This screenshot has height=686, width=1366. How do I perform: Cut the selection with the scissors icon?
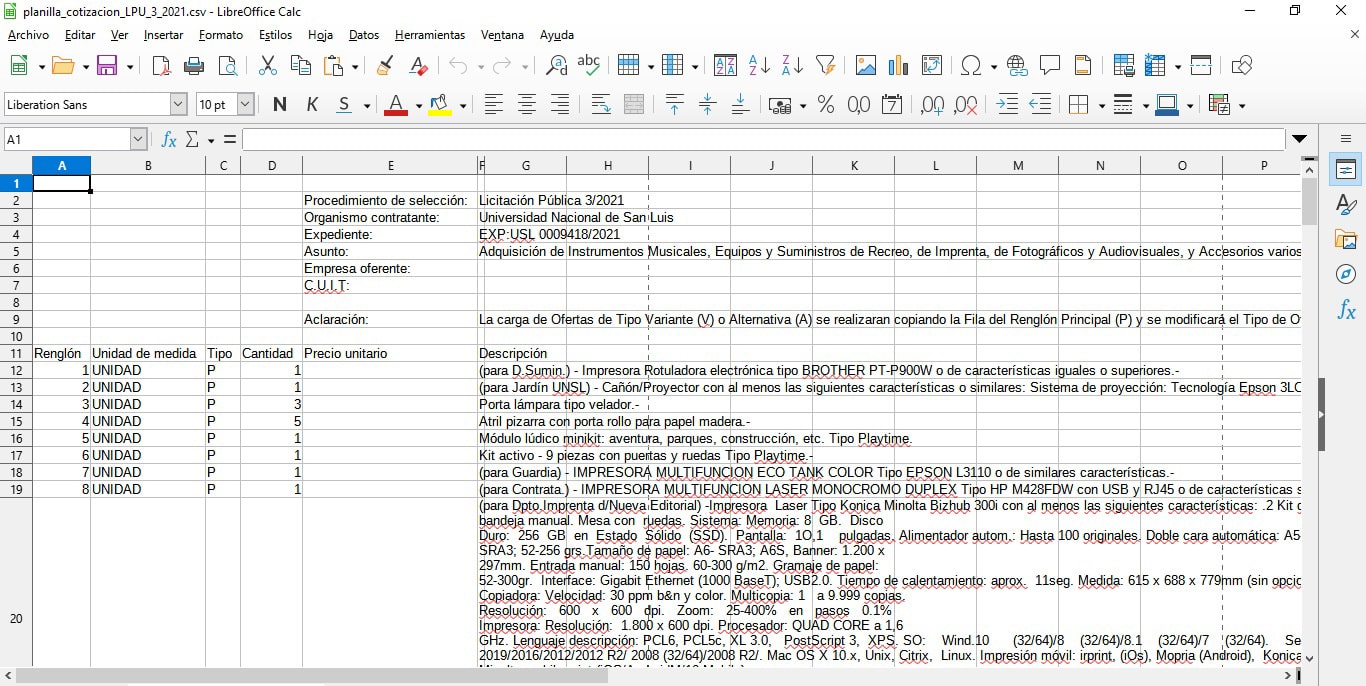268,66
